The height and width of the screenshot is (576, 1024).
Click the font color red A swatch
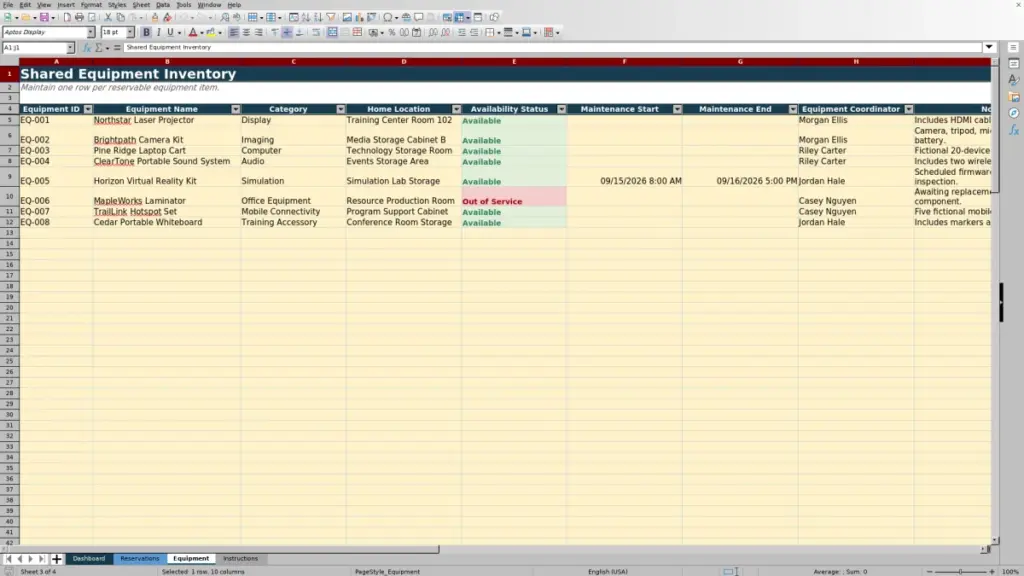[x=193, y=33]
